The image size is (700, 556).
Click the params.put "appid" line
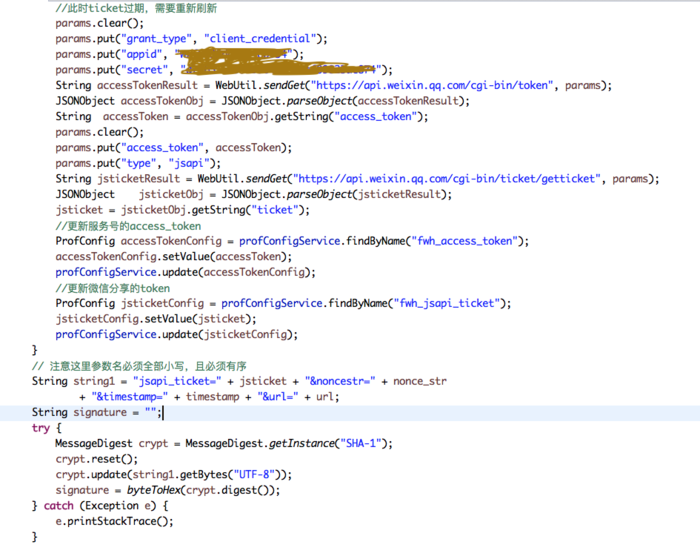pyautogui.click(x=179, y=54)
